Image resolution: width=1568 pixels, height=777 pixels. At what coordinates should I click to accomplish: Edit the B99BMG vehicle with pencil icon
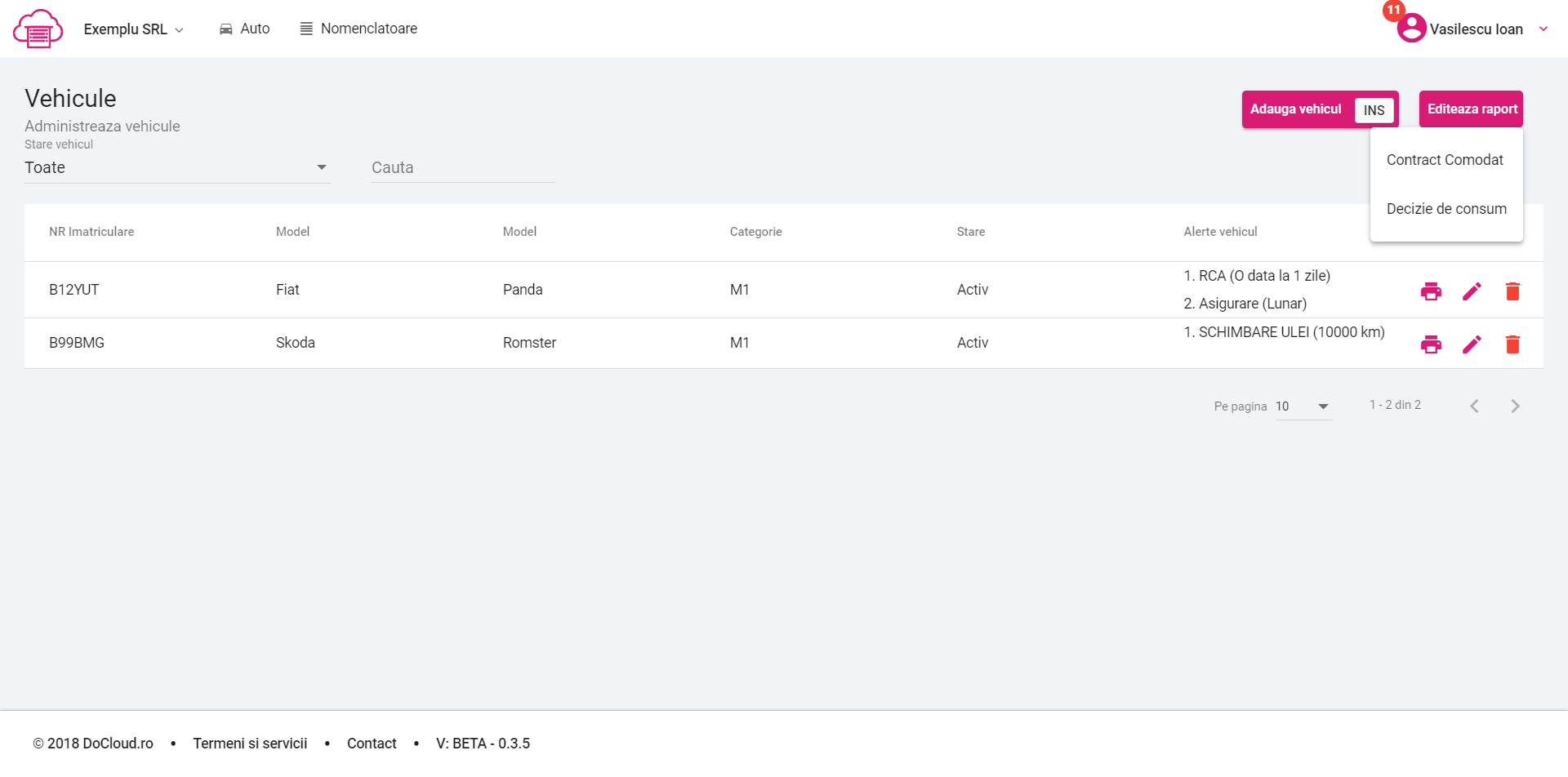tap(1472, 344)
